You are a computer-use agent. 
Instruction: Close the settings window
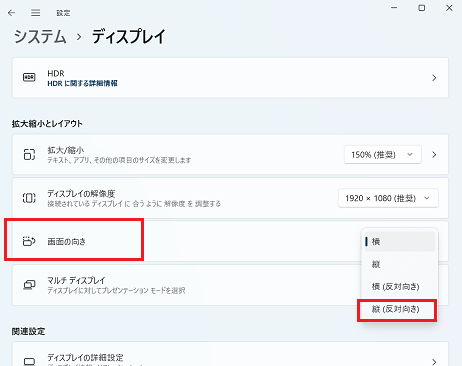pos(449,8)
